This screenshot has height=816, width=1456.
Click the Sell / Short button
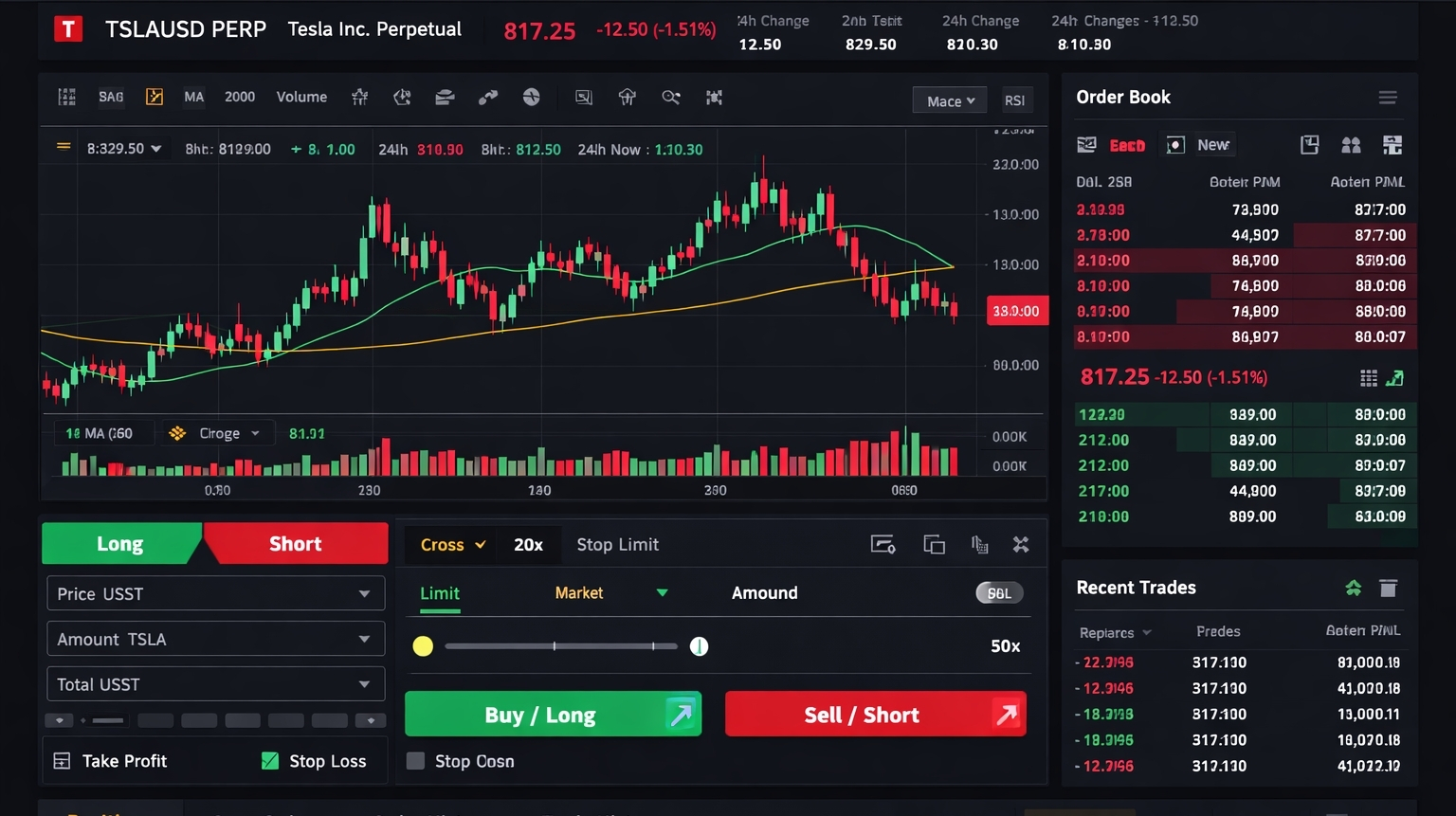876,715
